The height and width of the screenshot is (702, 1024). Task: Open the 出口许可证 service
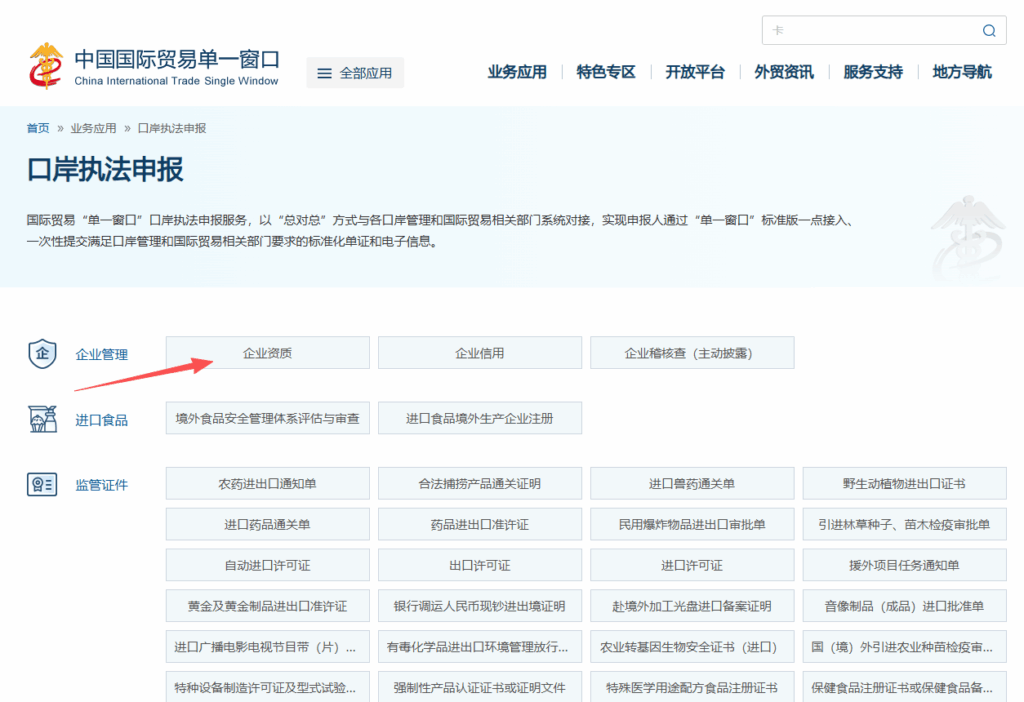(x=480, y=565)
